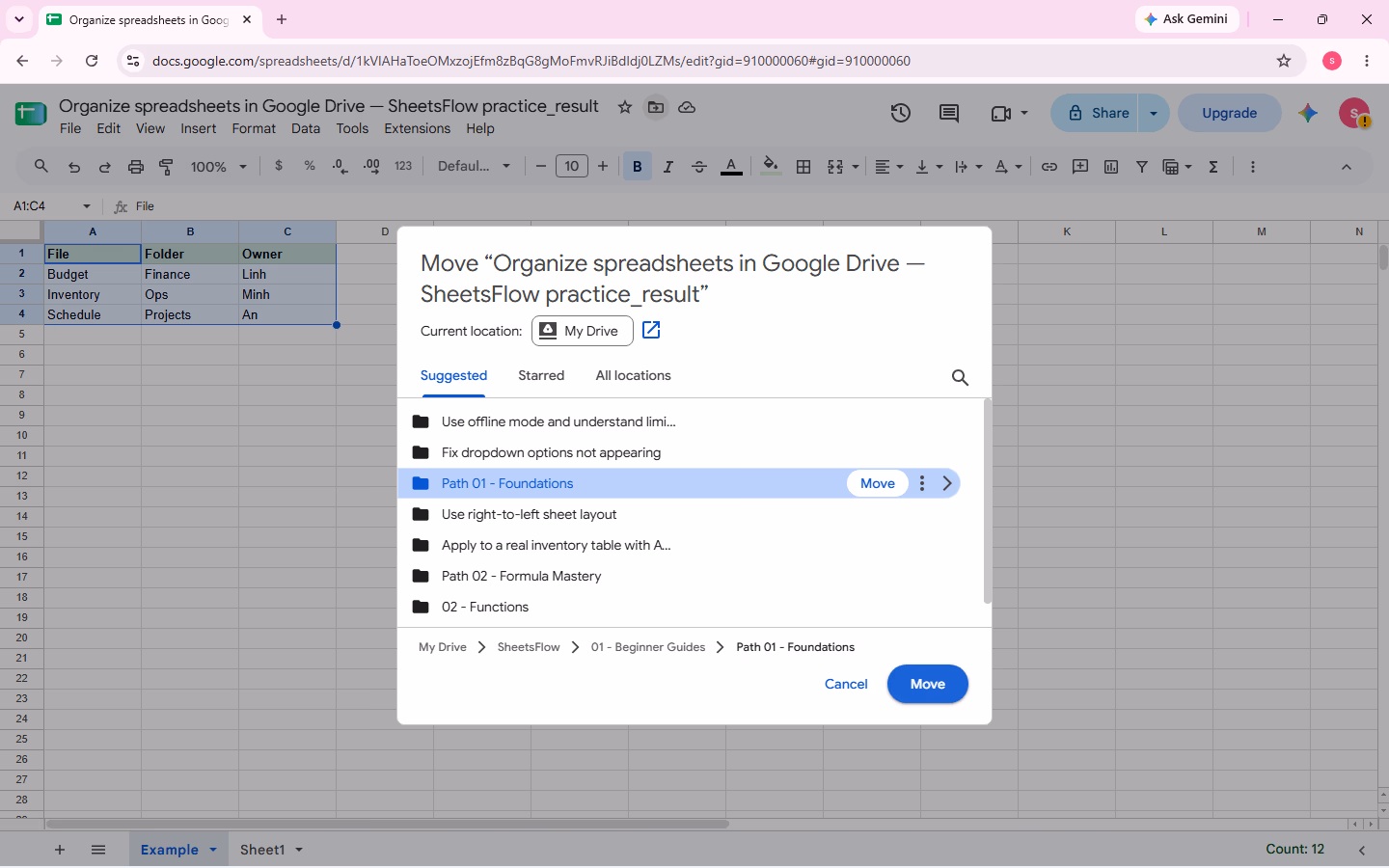
Task: Open the functions sigma menu
Action: coord(1213,167)
